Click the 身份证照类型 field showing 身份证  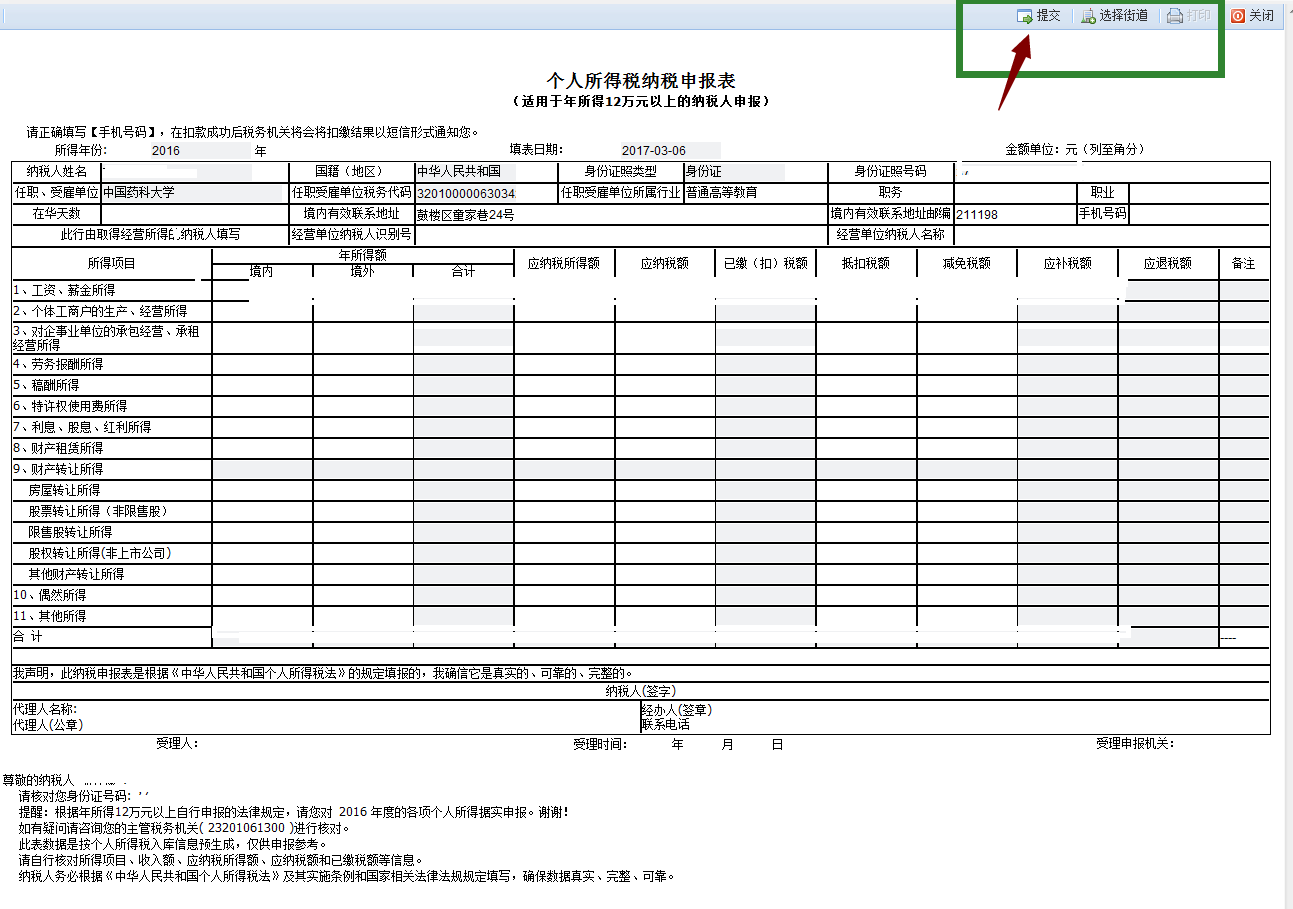point(733,172)
